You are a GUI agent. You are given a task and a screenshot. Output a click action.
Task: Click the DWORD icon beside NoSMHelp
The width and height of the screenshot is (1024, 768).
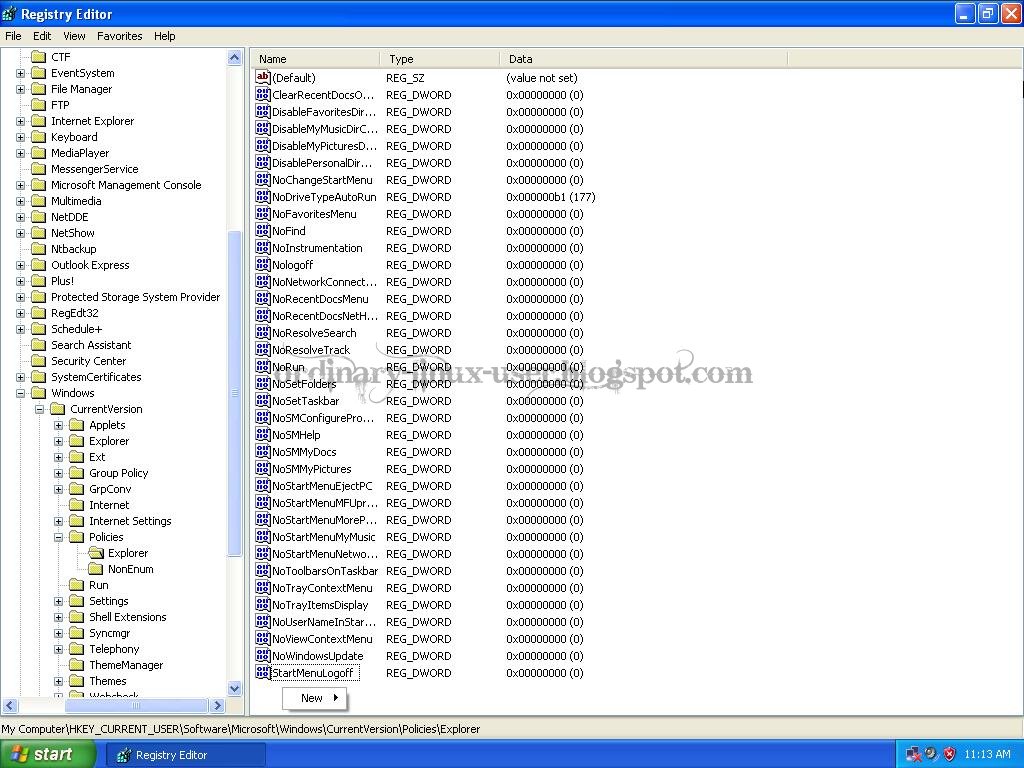click(263, 435)
